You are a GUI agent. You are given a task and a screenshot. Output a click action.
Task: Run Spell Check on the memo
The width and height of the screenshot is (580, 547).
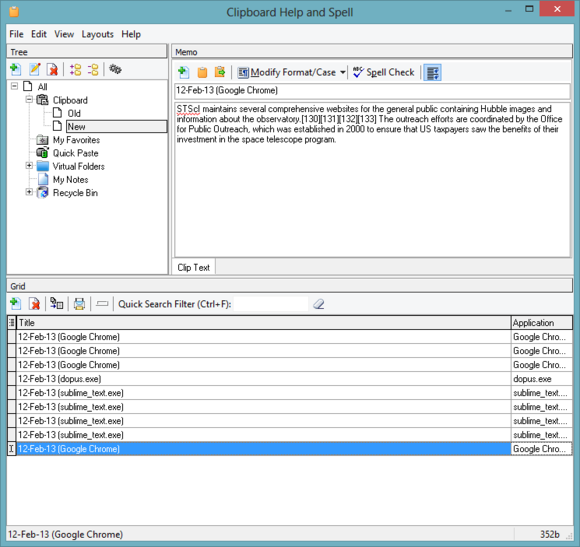point(383,72)
